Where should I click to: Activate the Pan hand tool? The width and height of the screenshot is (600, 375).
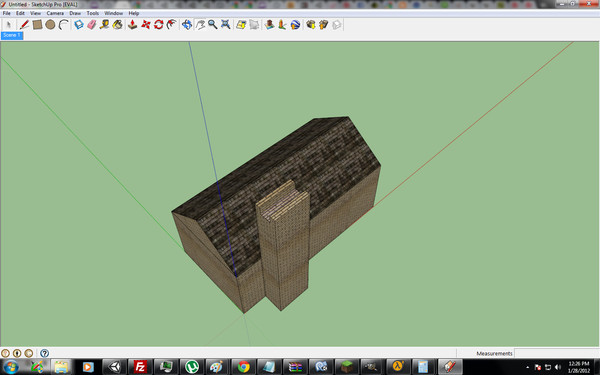[200, 25]
